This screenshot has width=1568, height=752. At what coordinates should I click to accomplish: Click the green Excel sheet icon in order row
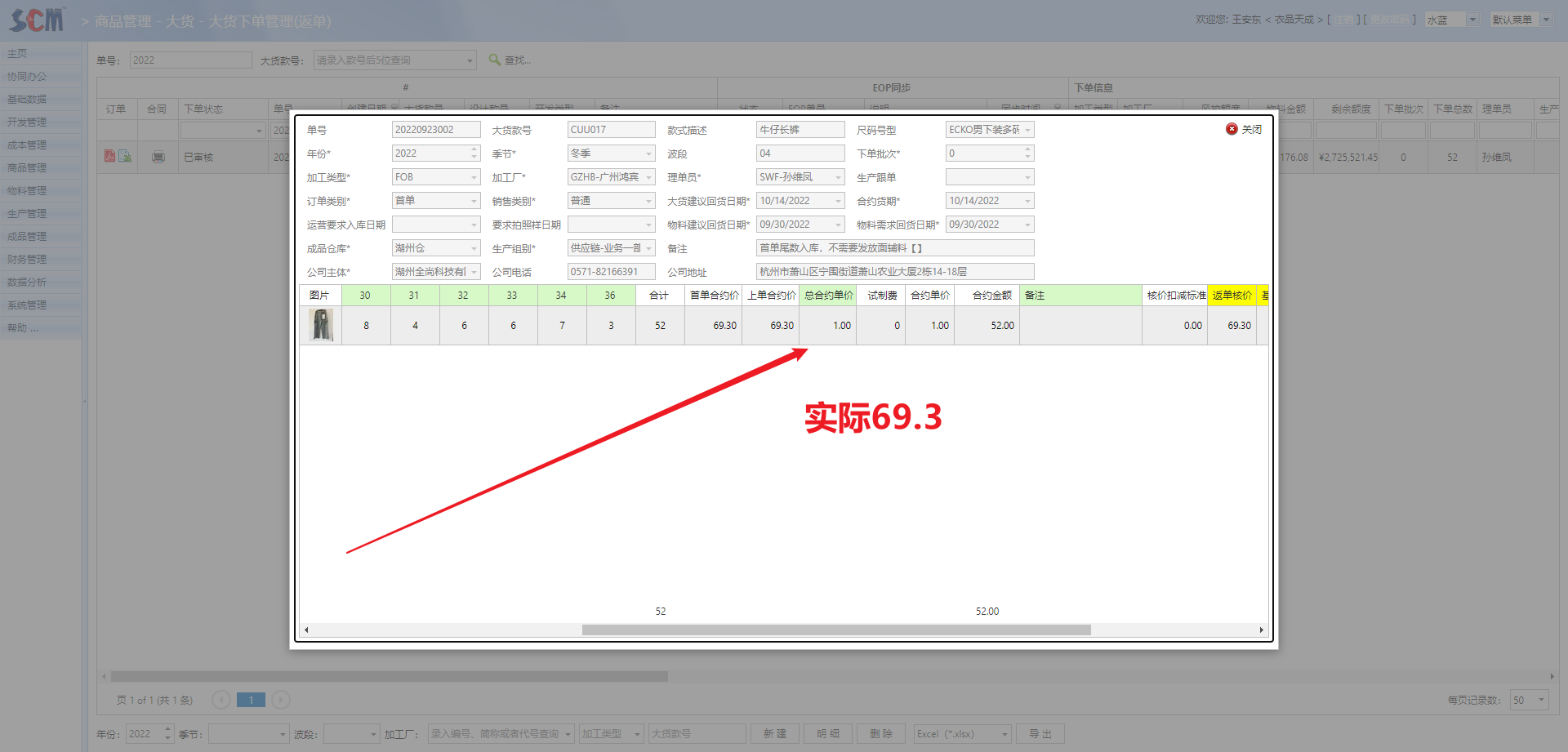125,156
